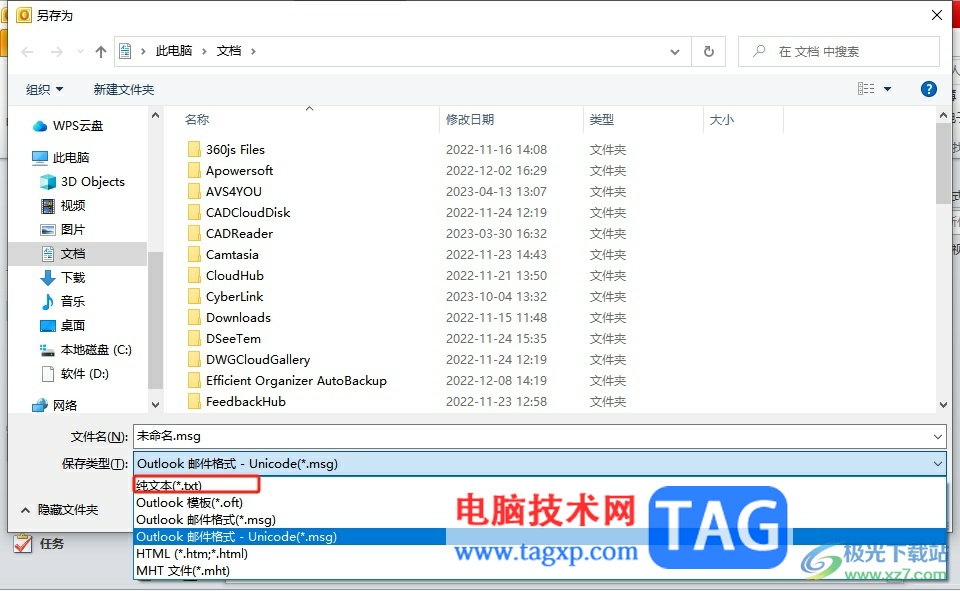Select the CyberLink folder

tap(225, 296)
